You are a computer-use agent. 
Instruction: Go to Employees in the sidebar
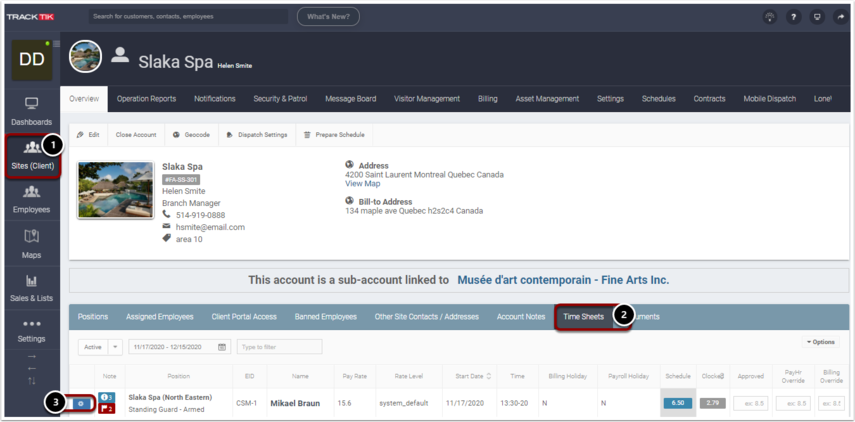[32, 200]
